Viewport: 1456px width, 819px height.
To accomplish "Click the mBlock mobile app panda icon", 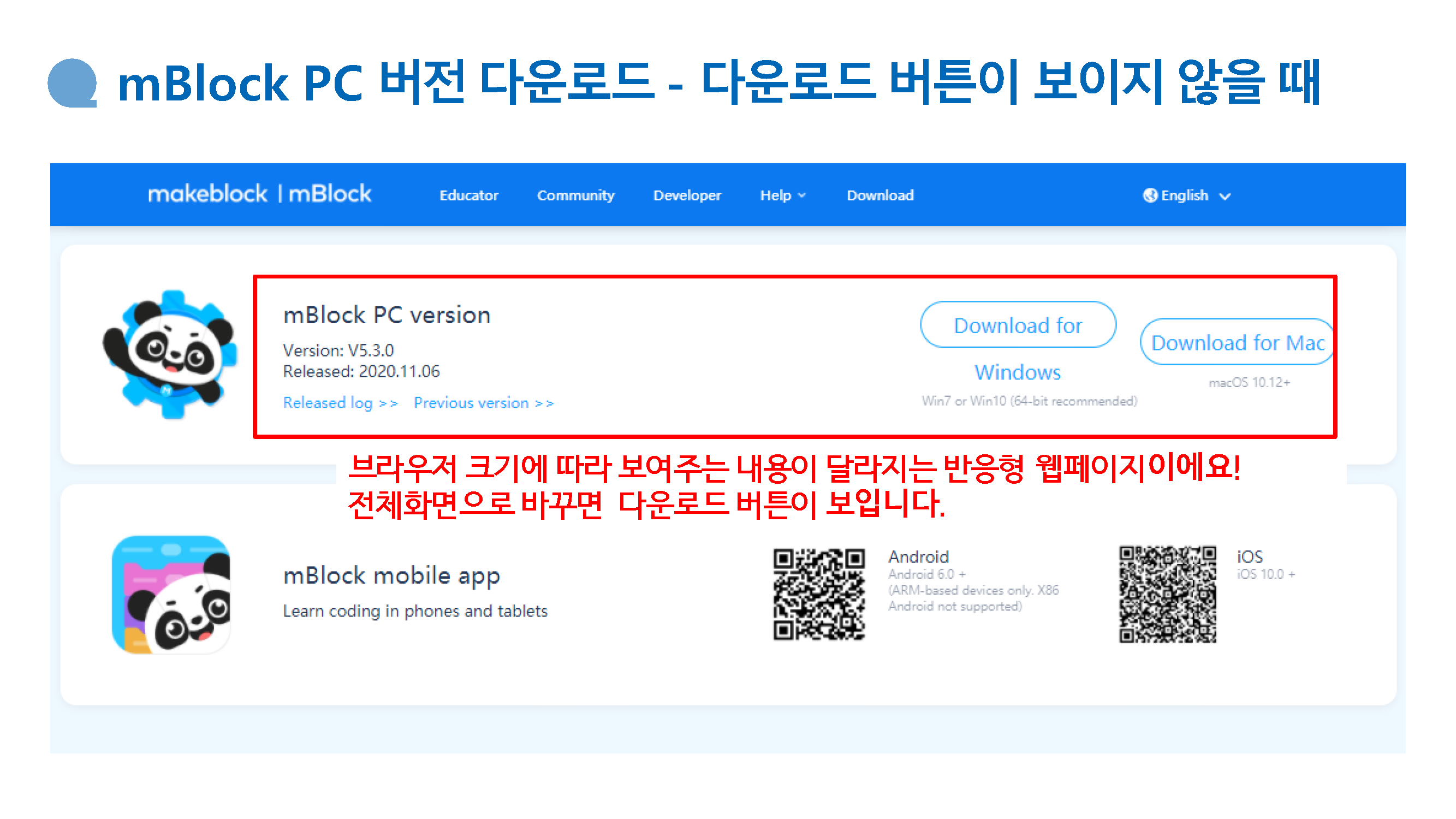I will pos(171,595).
